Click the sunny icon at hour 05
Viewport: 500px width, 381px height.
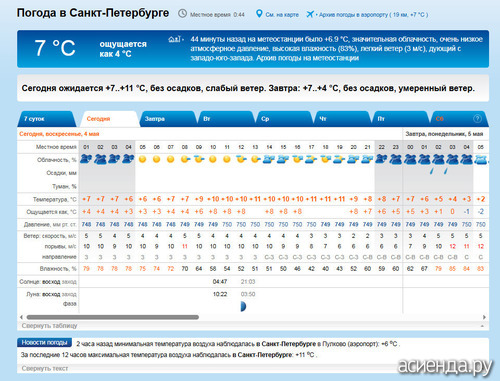142,159
